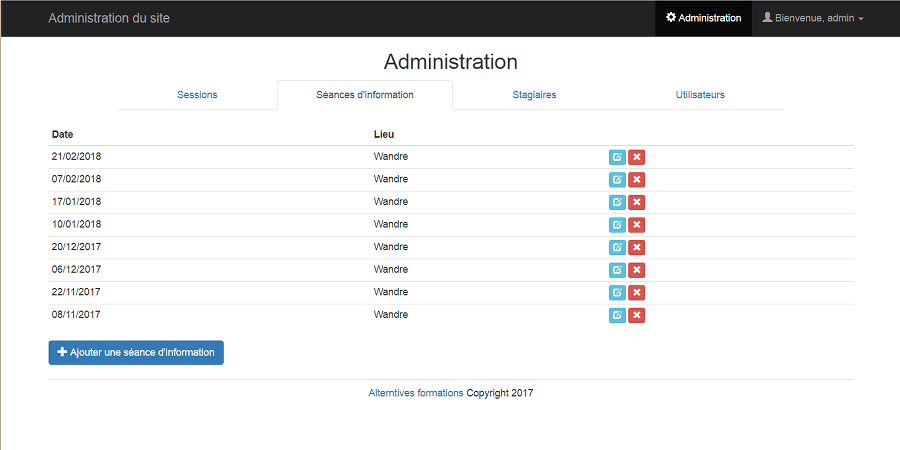Open the Alterntives formations footer link
This screenshot has height=450, width=900.
tap(415, 393)
